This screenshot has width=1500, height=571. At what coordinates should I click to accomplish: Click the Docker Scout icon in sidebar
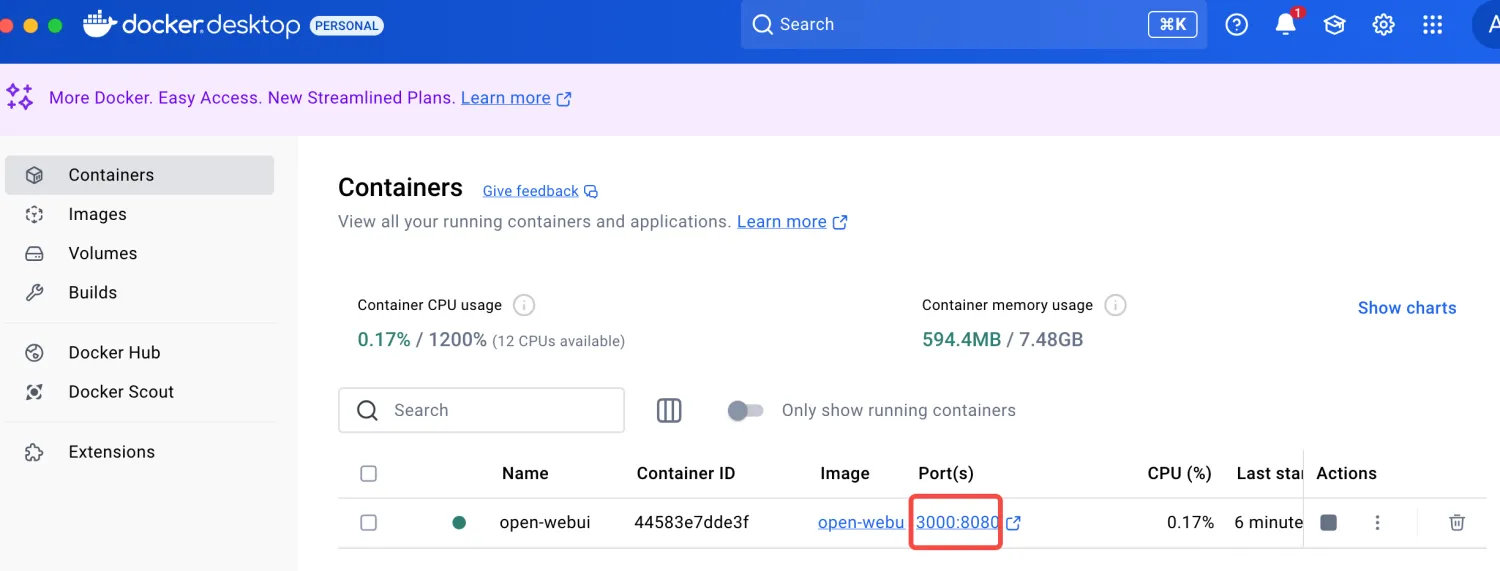point(34,392)
